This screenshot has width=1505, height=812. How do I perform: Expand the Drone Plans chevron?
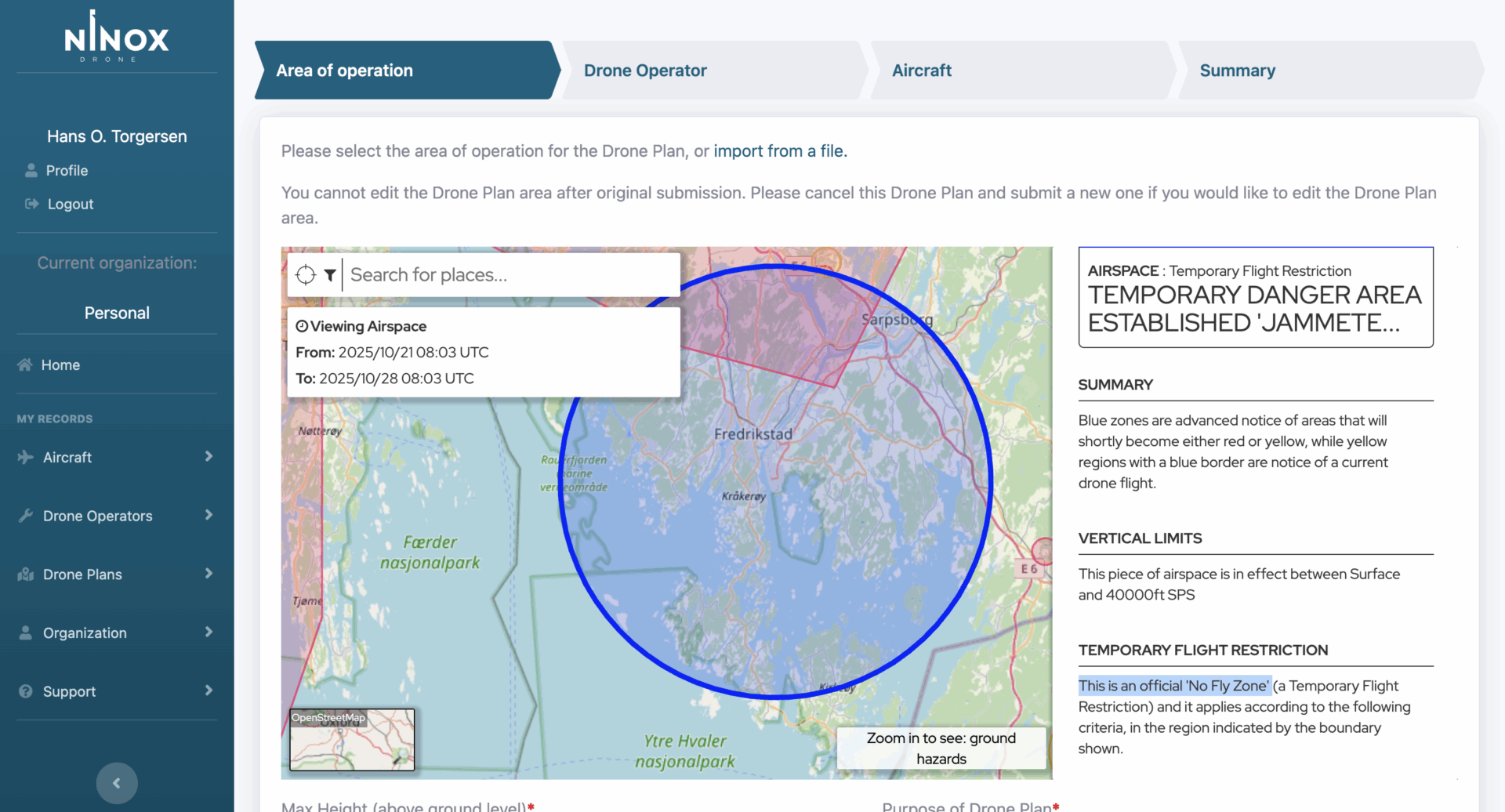tap(209, 574)
